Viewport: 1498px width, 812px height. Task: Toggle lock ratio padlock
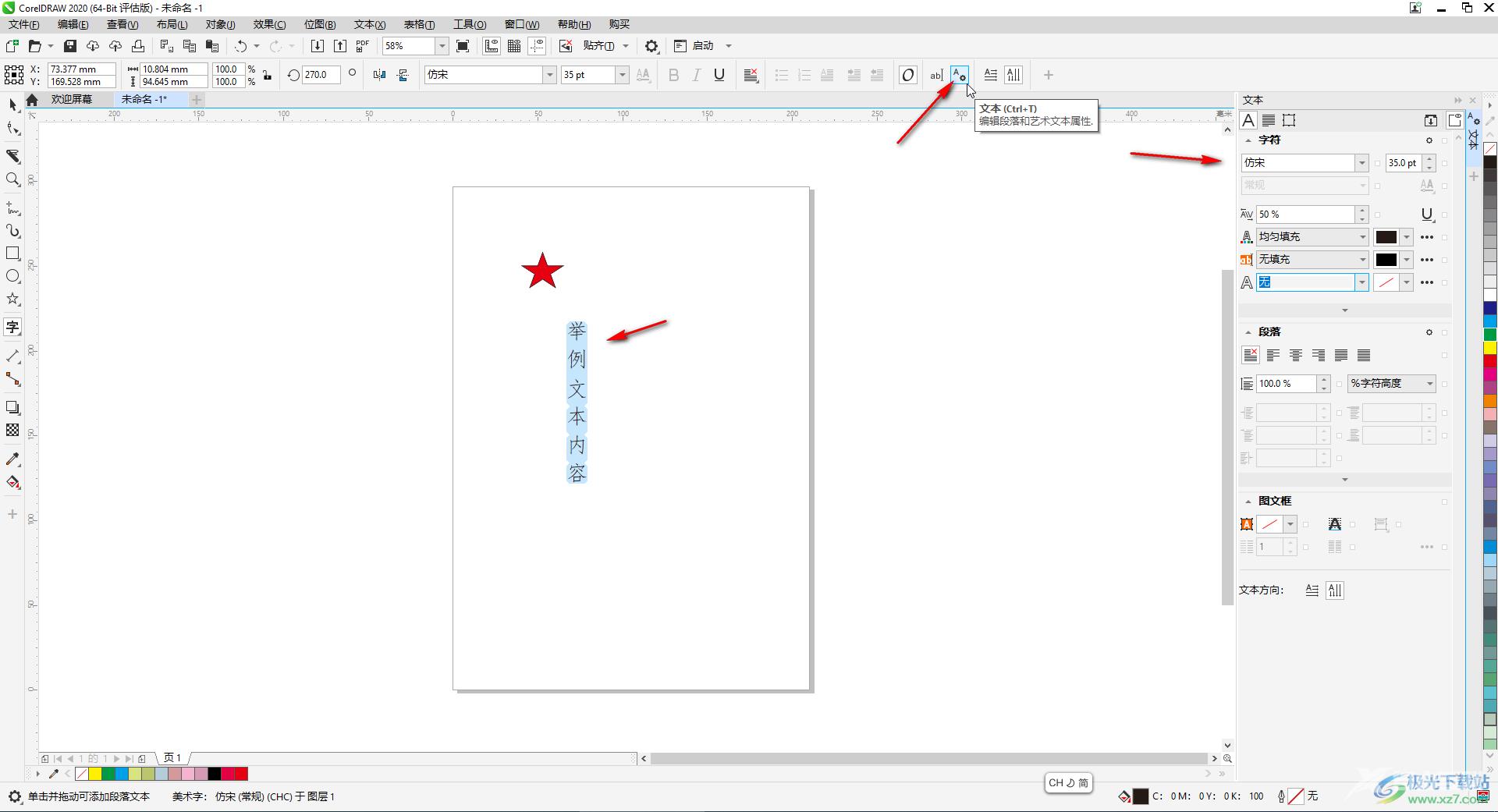(x=267, y=75)
